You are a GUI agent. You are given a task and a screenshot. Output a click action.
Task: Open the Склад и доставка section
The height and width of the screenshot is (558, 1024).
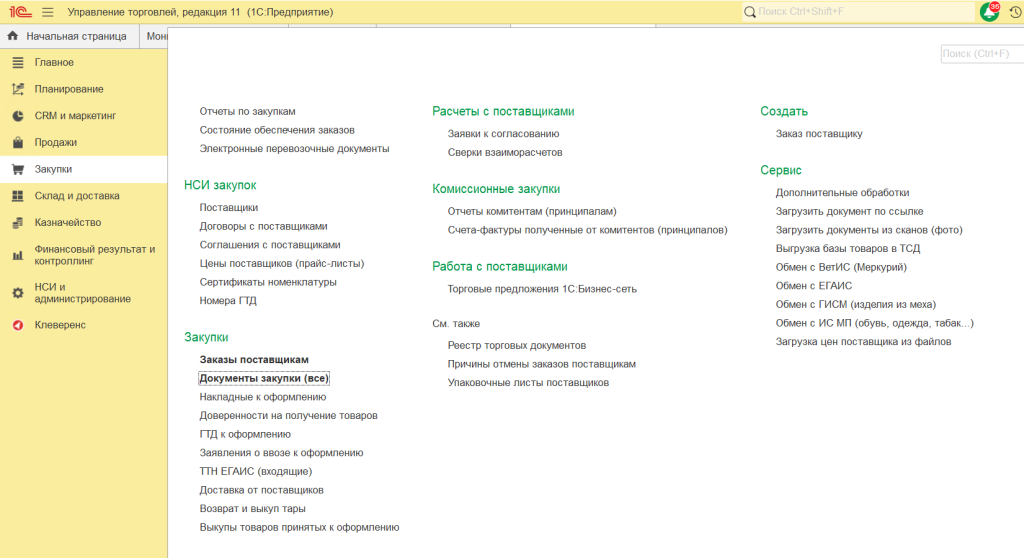(84, 195)
